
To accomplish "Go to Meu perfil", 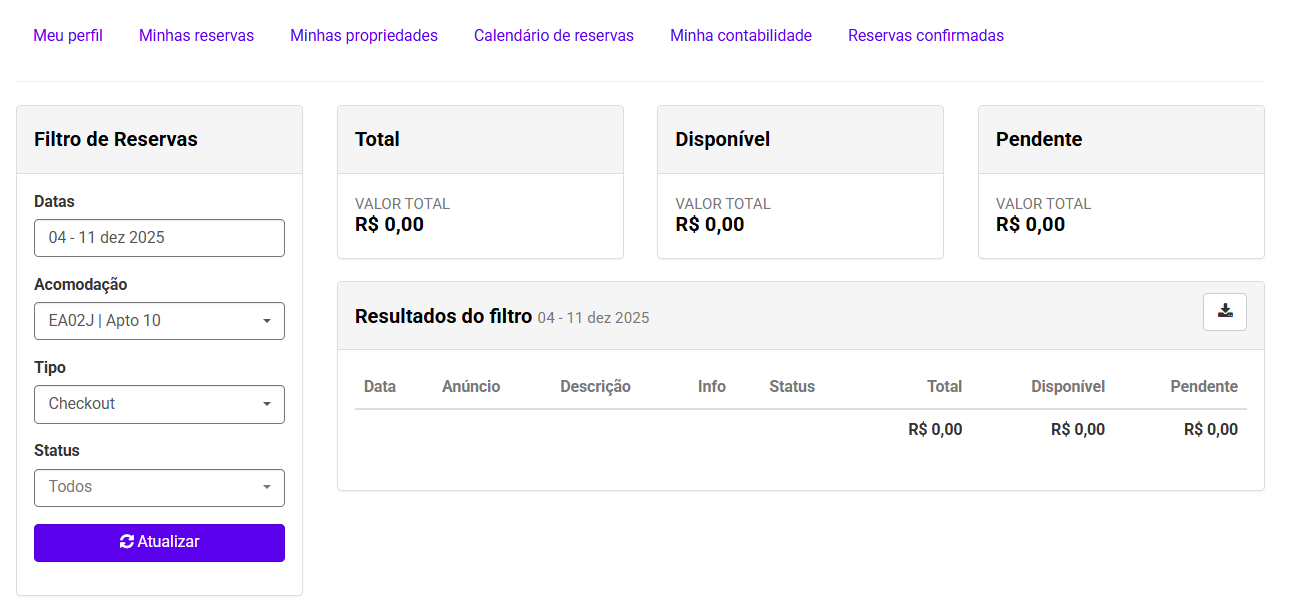I will (68, 36).
